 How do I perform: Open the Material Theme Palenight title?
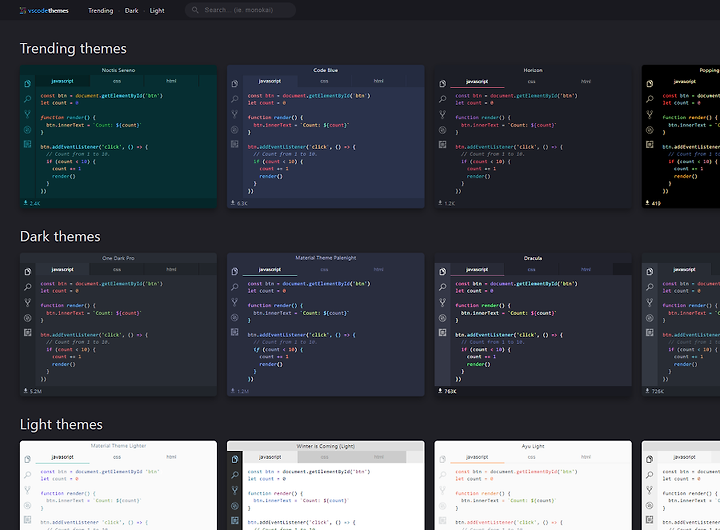(326, 258)
